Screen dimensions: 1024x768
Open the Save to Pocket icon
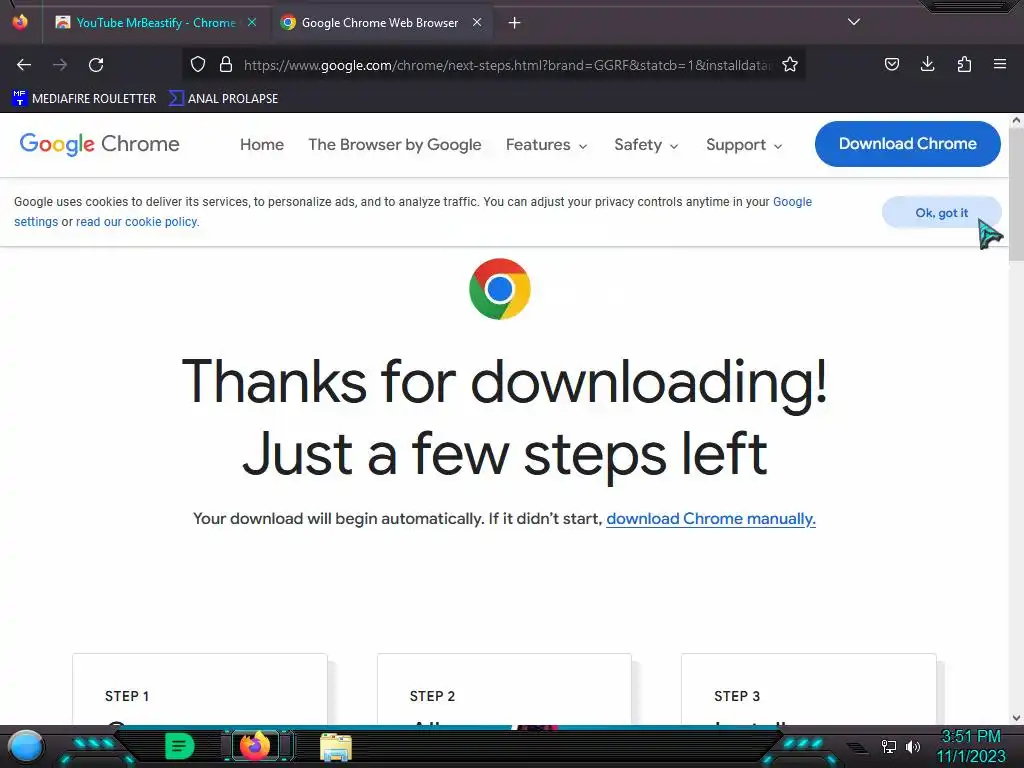coord(891,64)
